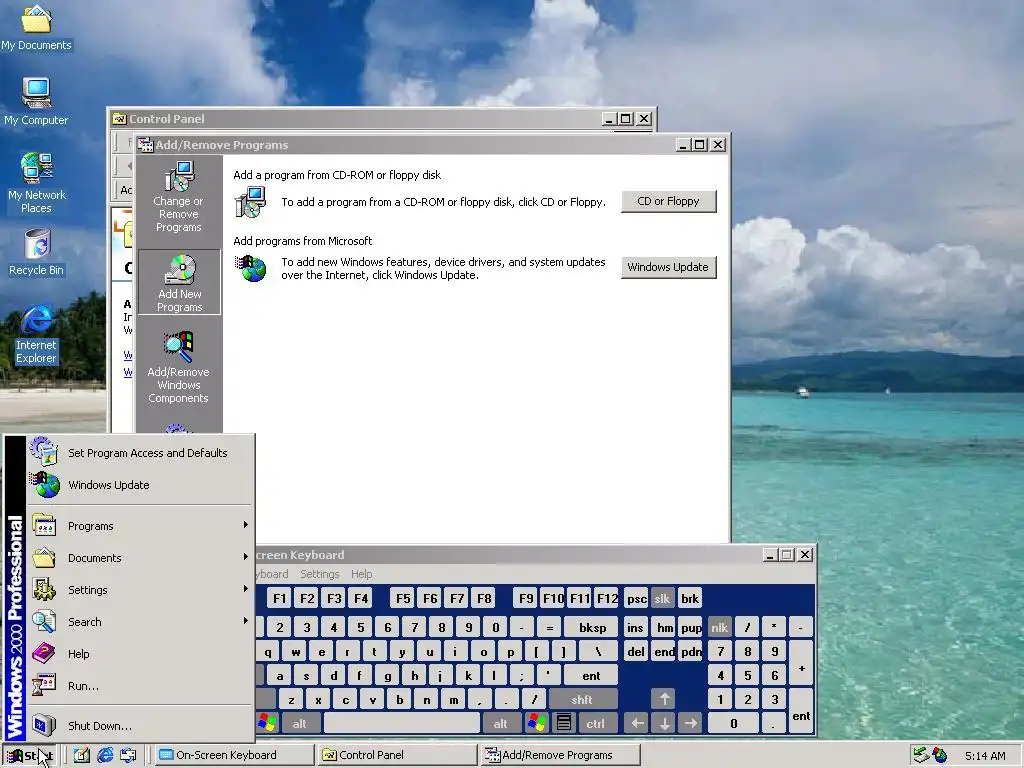1024x768 pixels.
Task: Switch to Control Panel taskbar button
Action: tap(398, 755)
